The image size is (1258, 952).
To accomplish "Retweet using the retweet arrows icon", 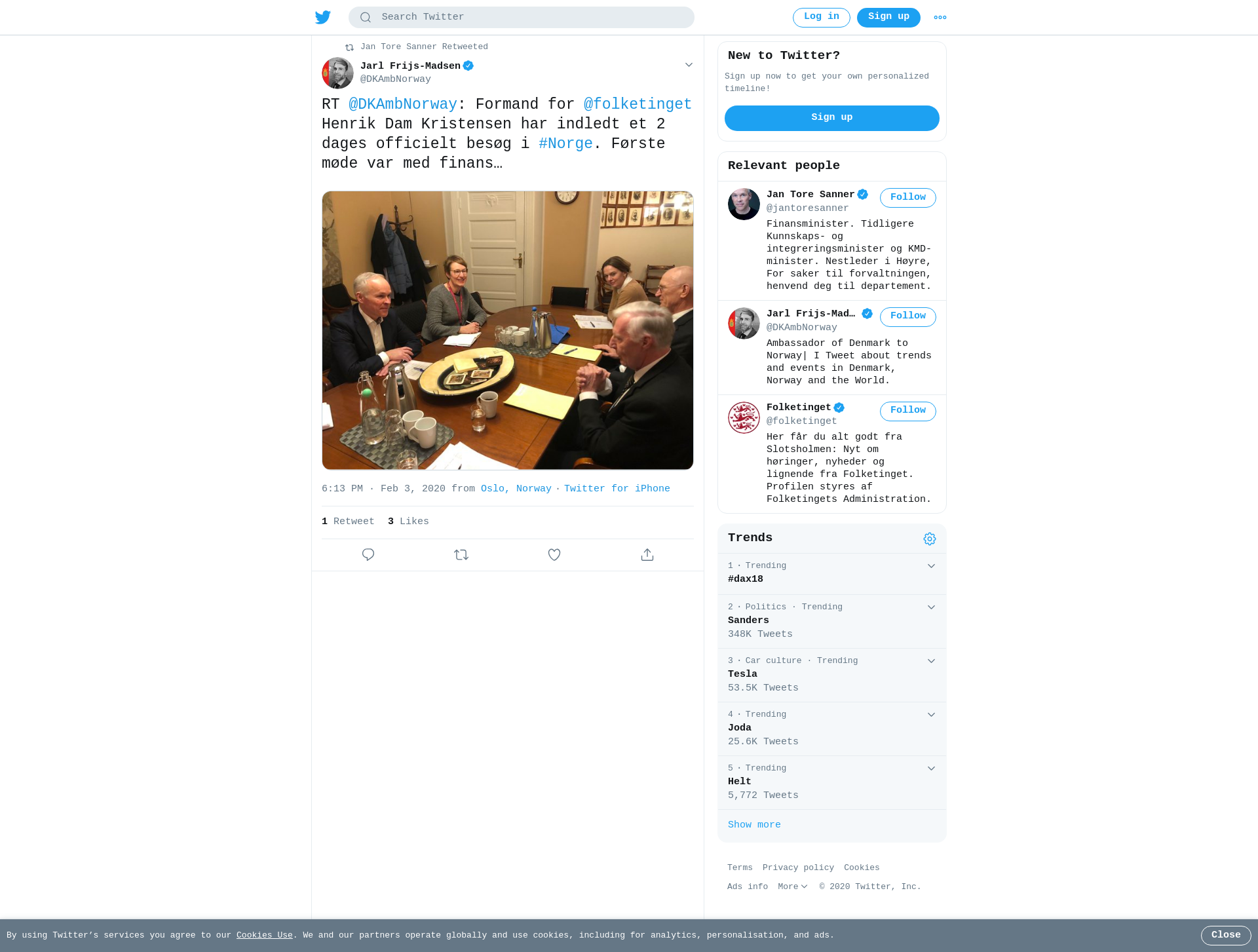I will coord(461,555).
